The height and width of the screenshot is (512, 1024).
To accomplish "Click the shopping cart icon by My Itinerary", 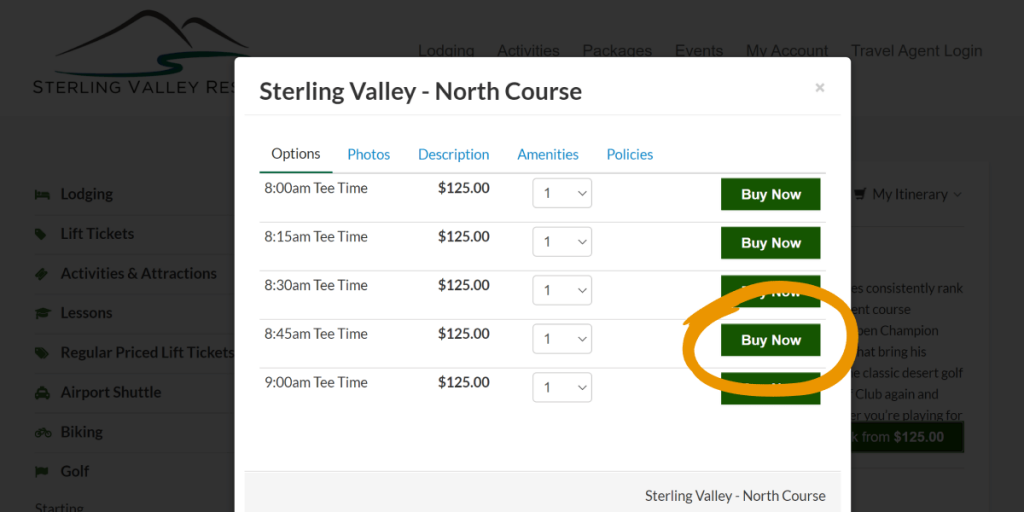I will [x=859, y=194].
